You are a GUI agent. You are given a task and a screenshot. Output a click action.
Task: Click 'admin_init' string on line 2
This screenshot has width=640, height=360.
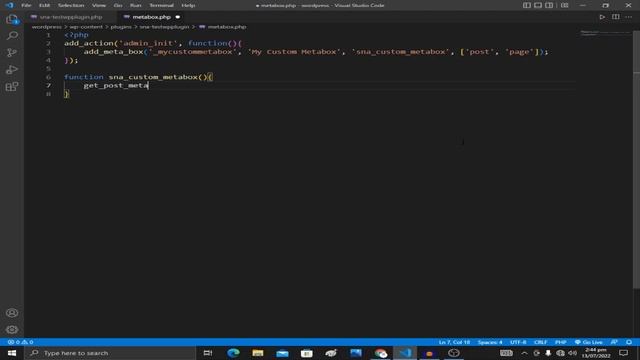click(x=149, y=43)
